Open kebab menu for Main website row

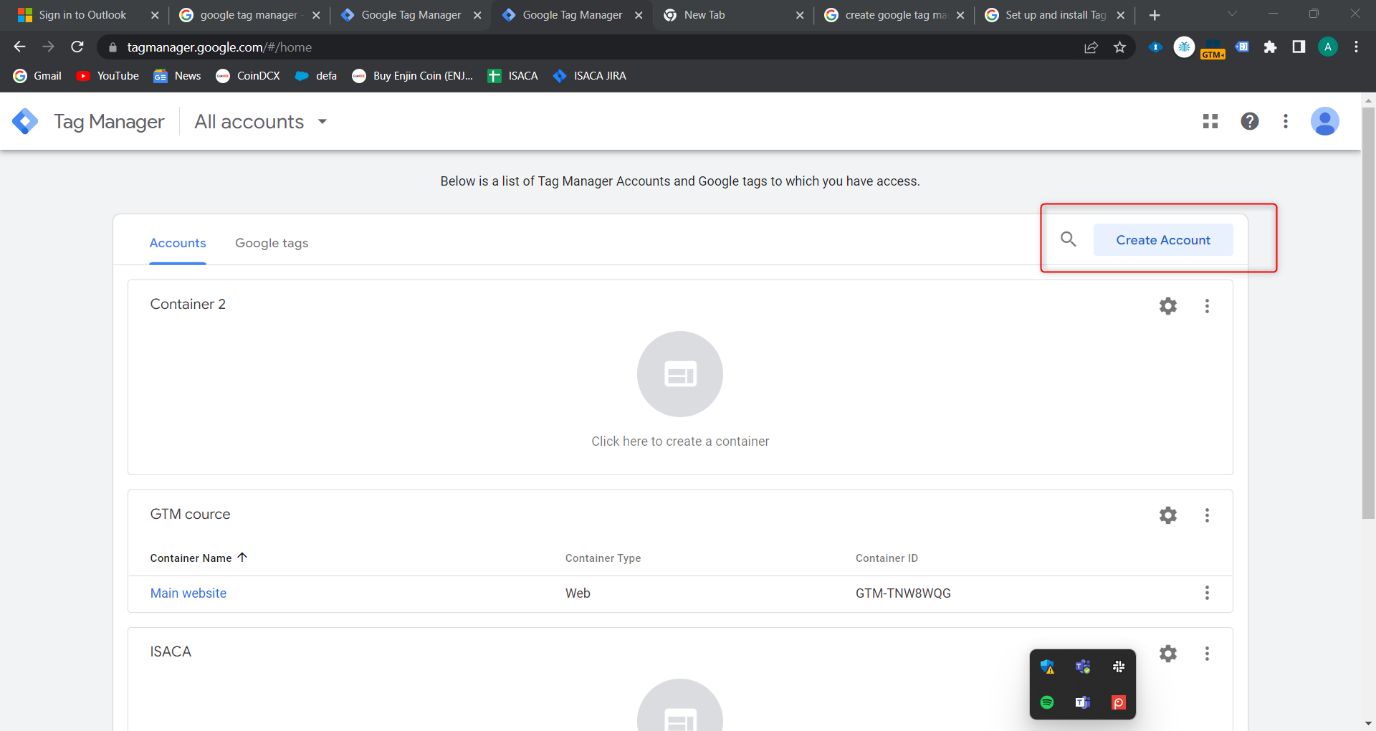point(1206,593)
